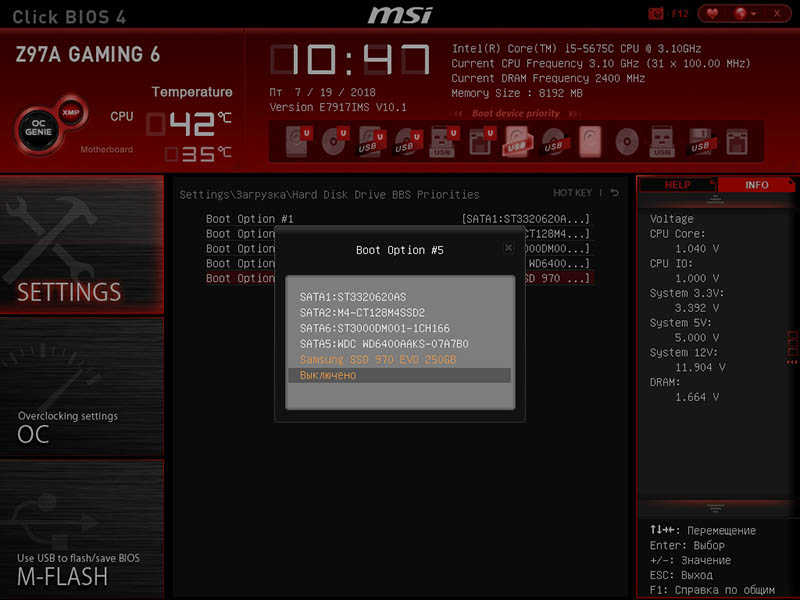Select UEFI network boot device icon
The width and height of the screenshot is (800, 600).
click(481, 141)
